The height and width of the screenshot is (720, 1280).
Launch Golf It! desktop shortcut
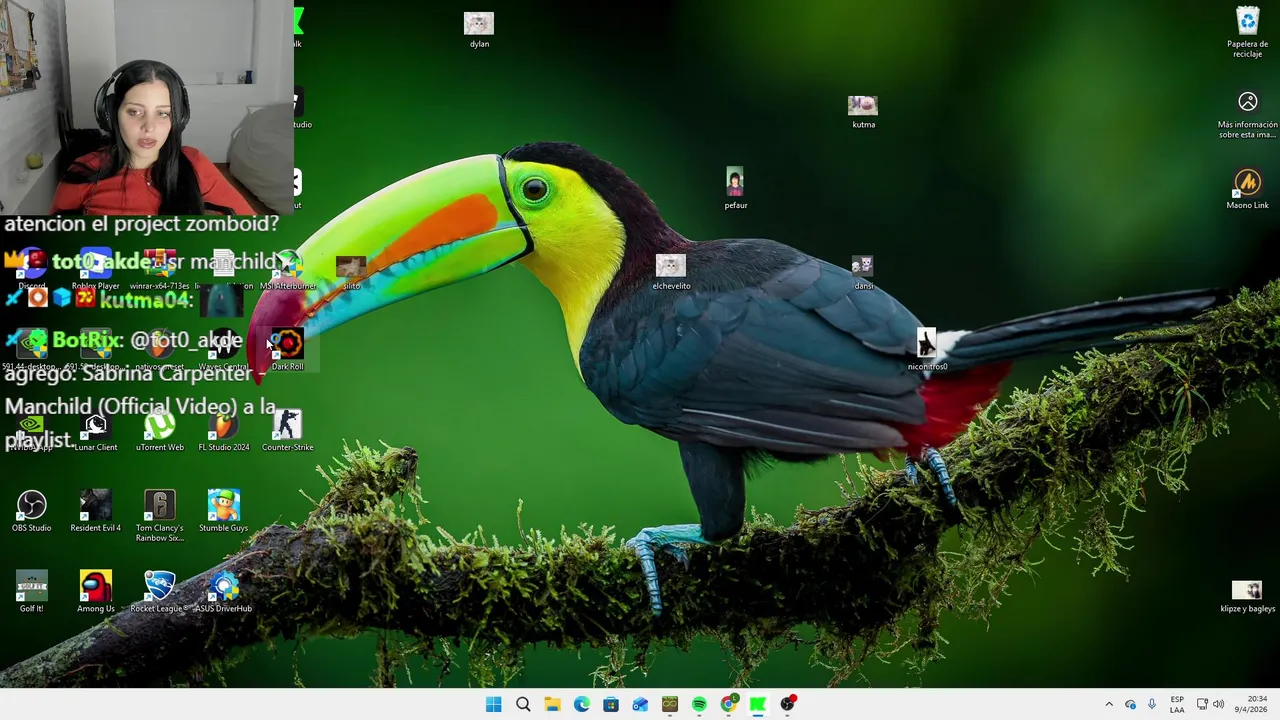[x=31, y=592]
